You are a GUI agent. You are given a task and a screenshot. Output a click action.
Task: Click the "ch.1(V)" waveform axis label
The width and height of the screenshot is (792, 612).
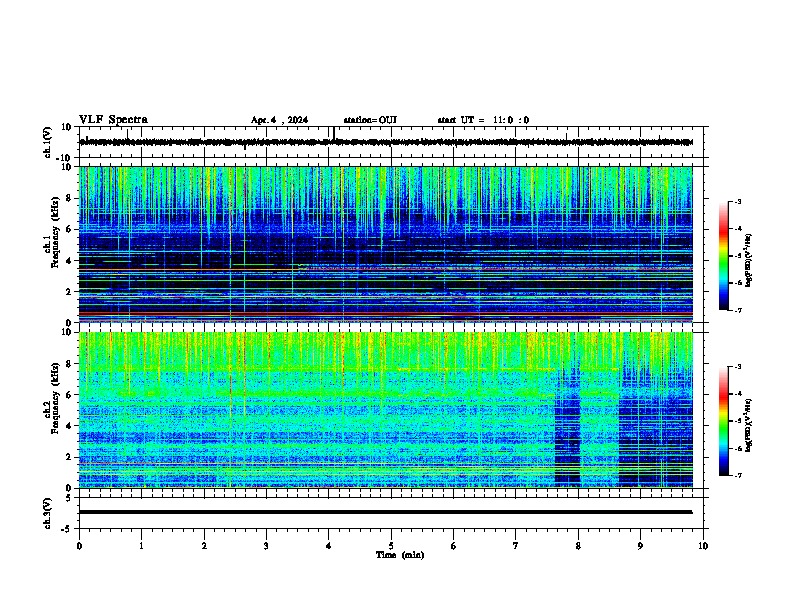tap(48, 142)
